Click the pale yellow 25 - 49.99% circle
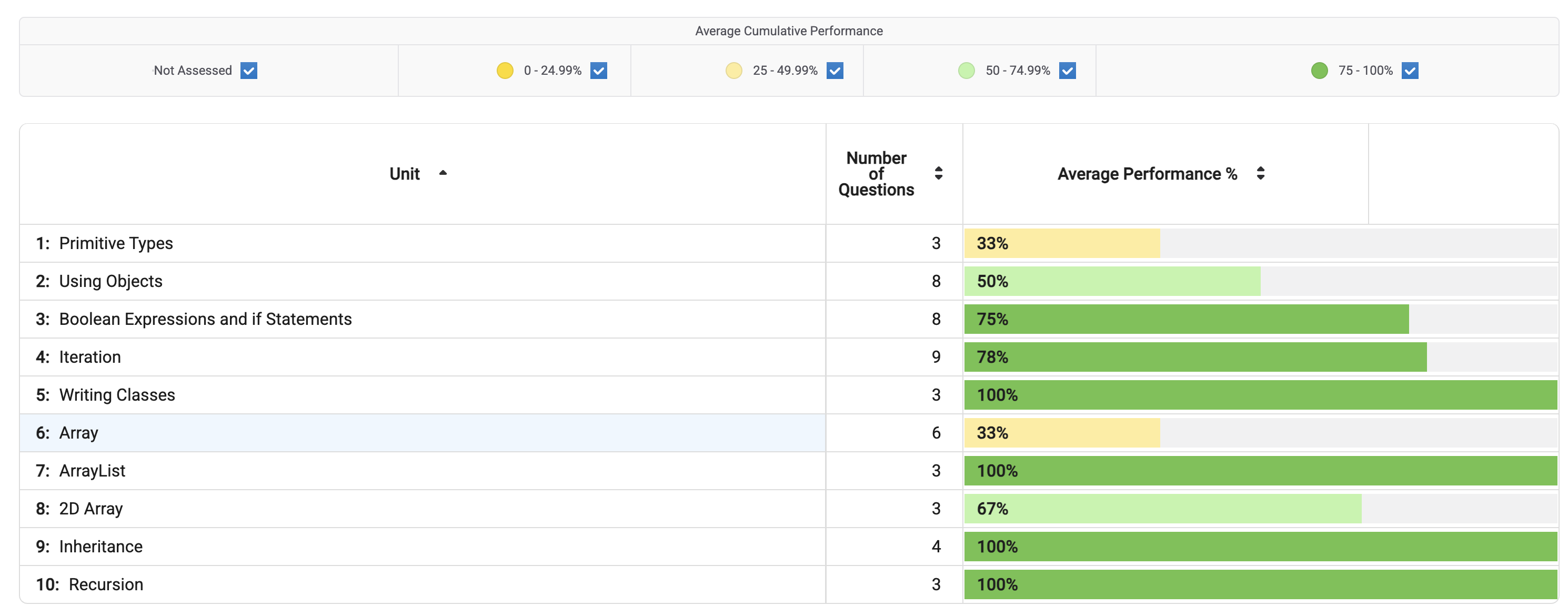Viewport: 1568px width, 615px height. [x=733, y=71]
